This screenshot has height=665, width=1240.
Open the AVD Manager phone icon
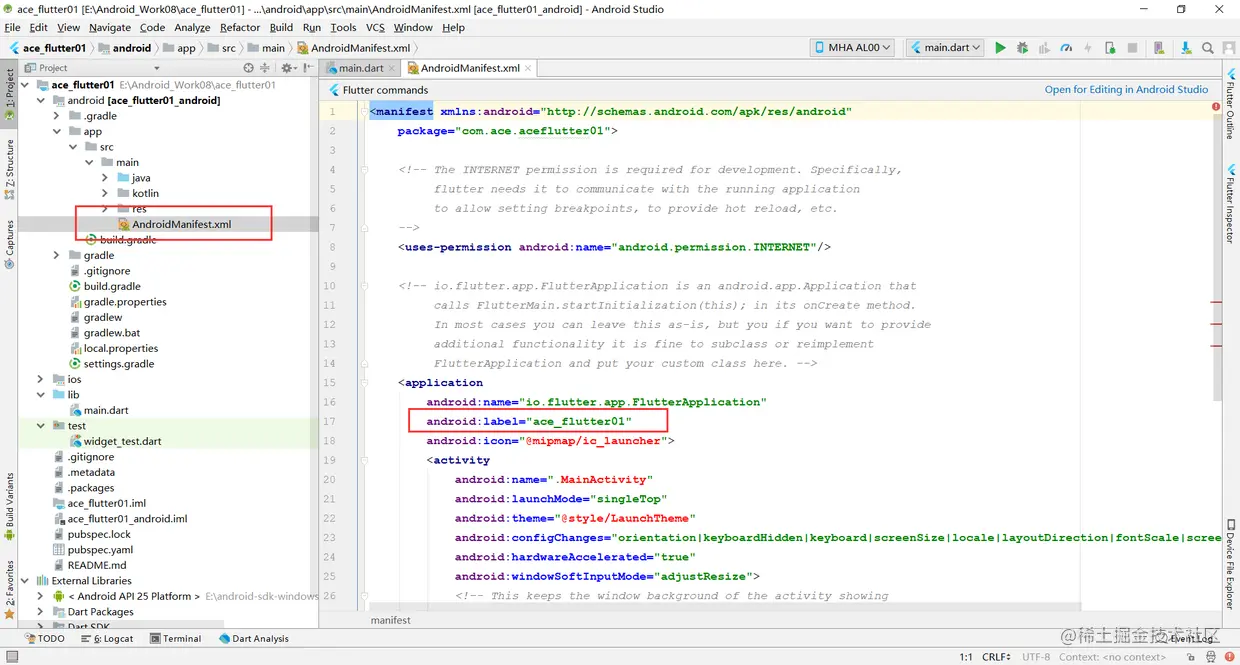(x=1159, y=48)
